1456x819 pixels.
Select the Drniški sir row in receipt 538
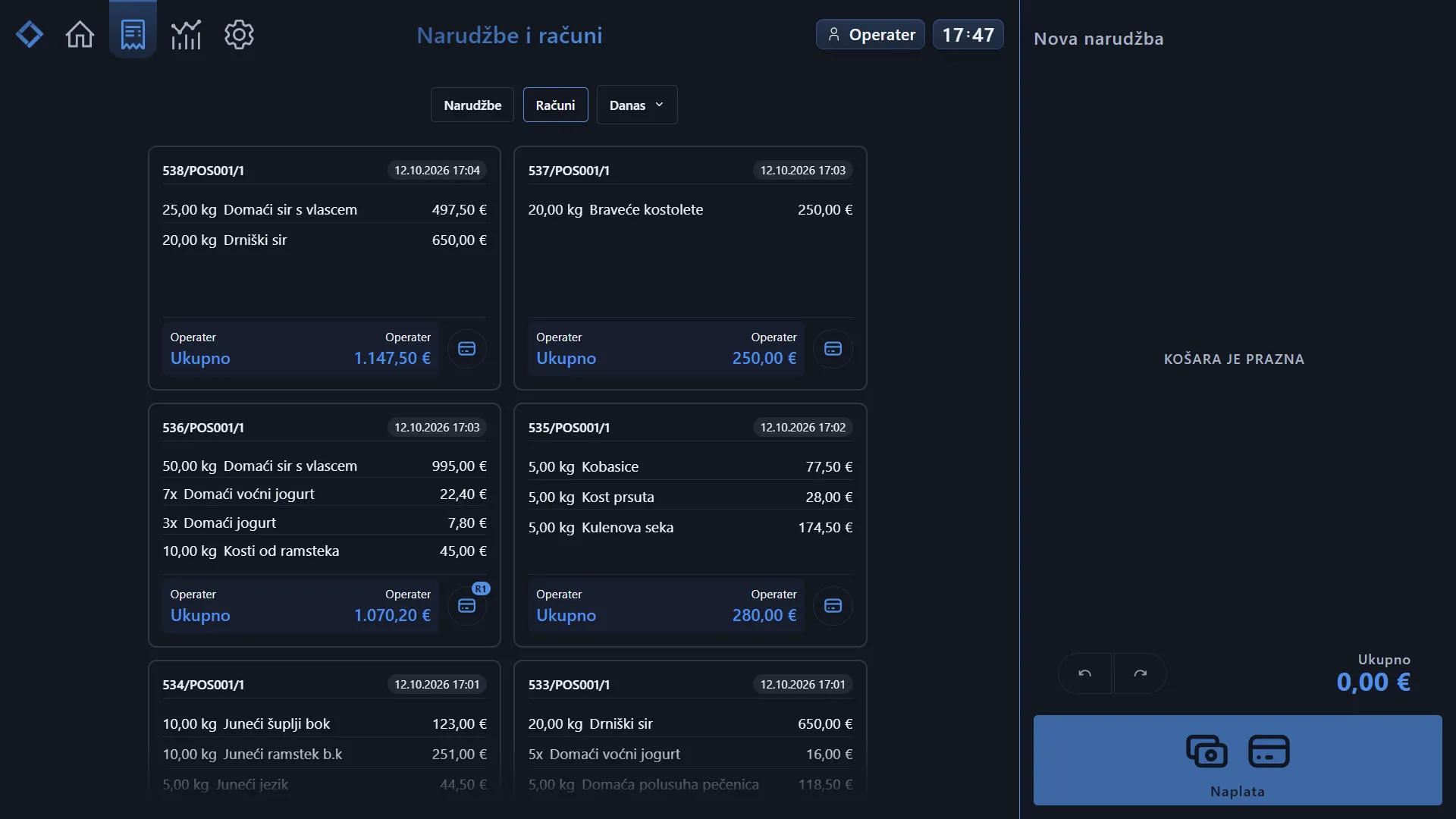(x=325, y=240)
